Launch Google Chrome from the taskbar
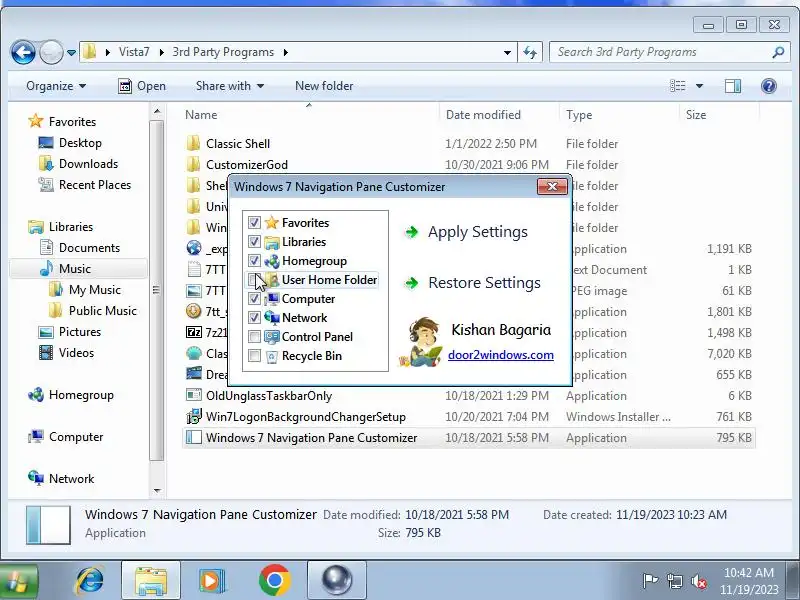This screenshot has height=600, width=800. pos(275,581)
